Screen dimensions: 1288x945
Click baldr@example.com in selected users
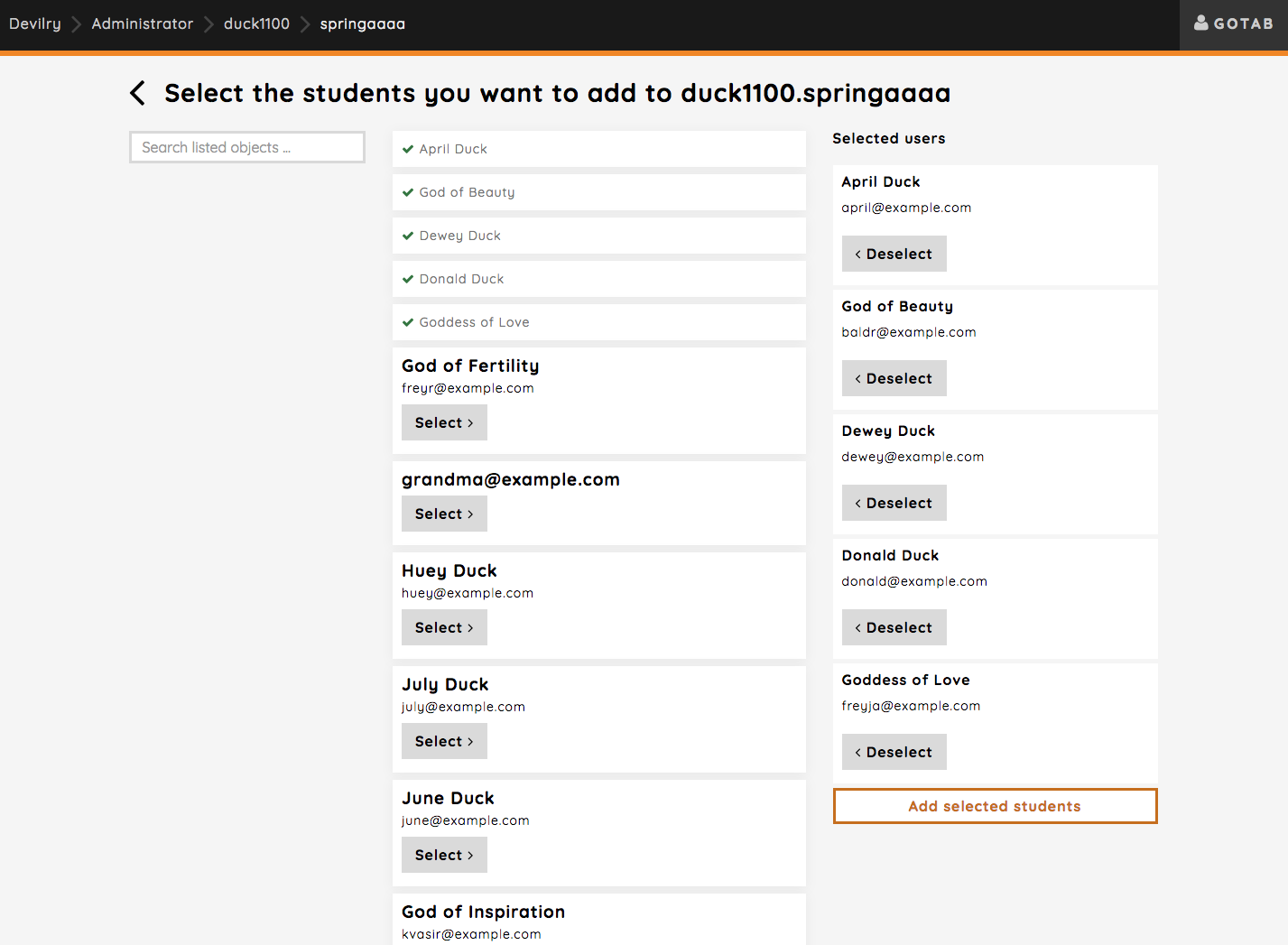(909, 332)
